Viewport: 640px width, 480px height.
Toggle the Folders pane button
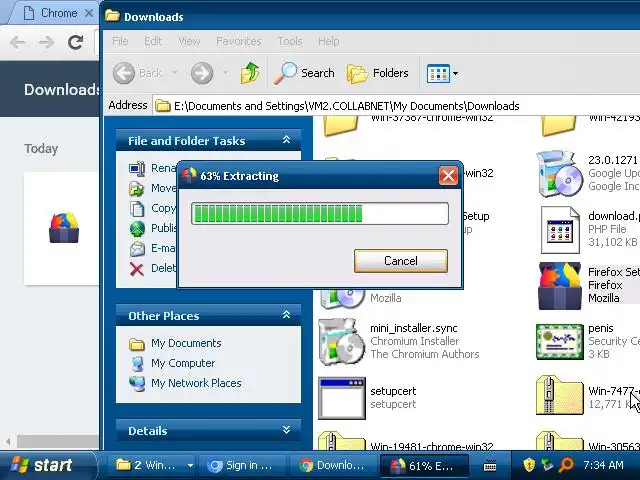[378, 73]
